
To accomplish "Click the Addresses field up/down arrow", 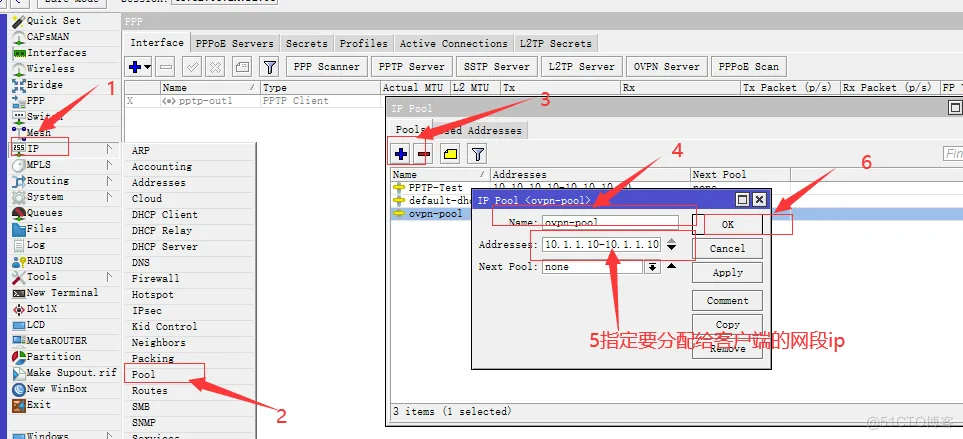I will 671,245.
